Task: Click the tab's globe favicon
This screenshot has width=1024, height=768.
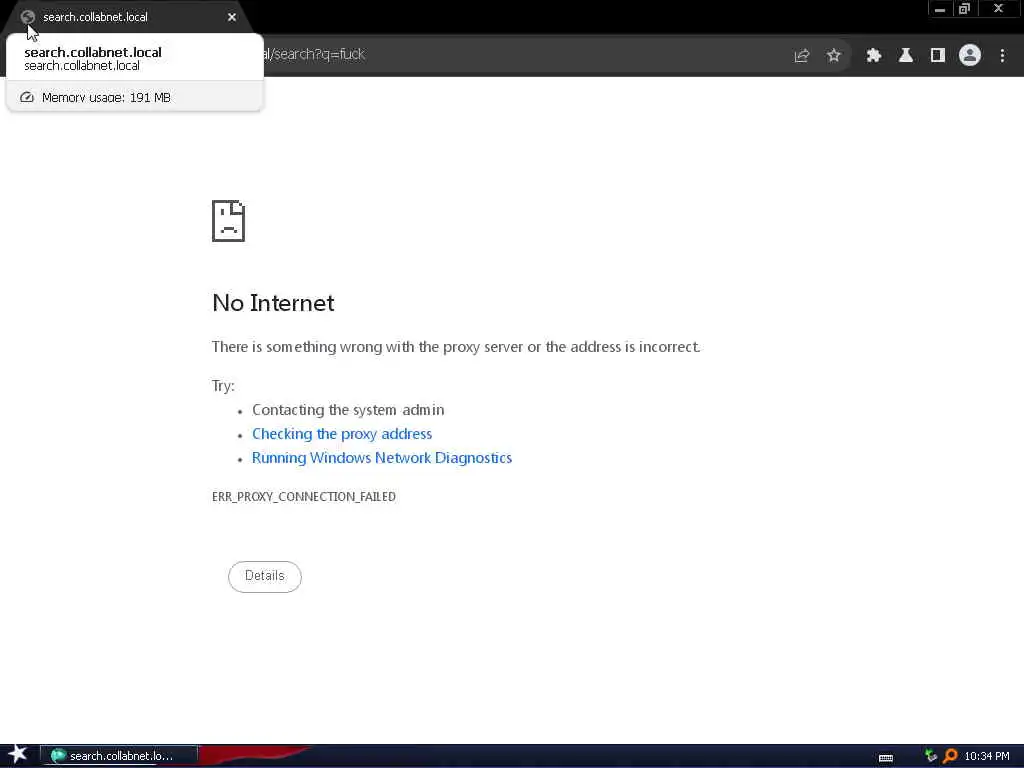Action: [x=27, y=17]
